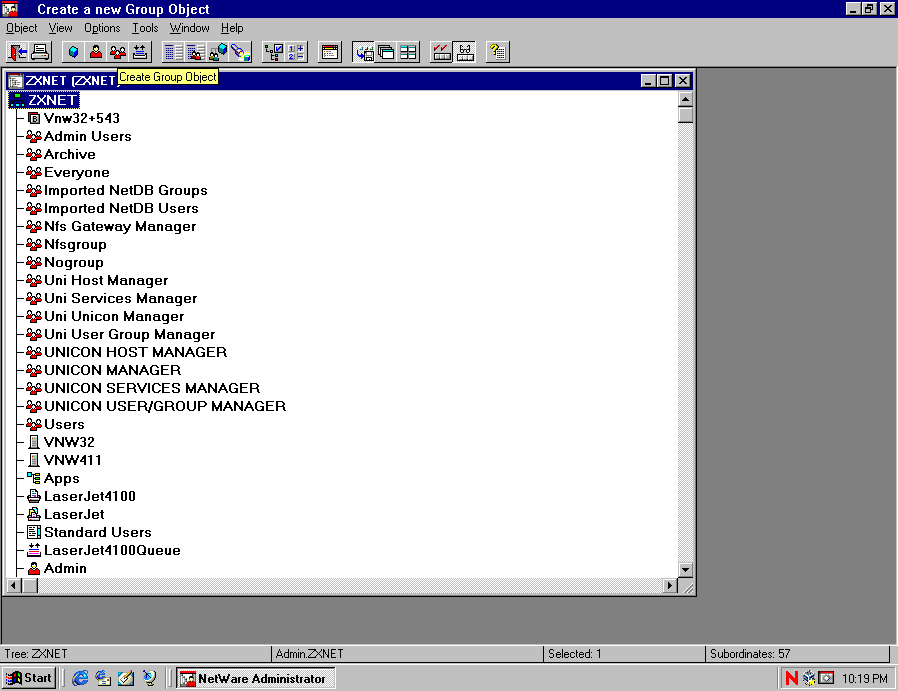Select UNICON SERVICES MANAGER group

143,389
